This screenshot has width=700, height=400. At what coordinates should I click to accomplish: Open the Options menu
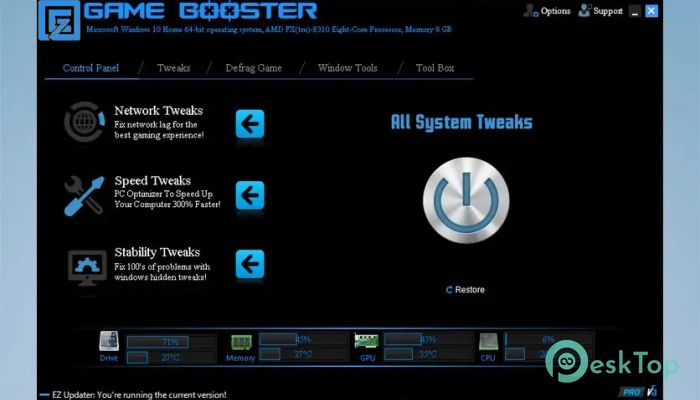coord(547,11)
